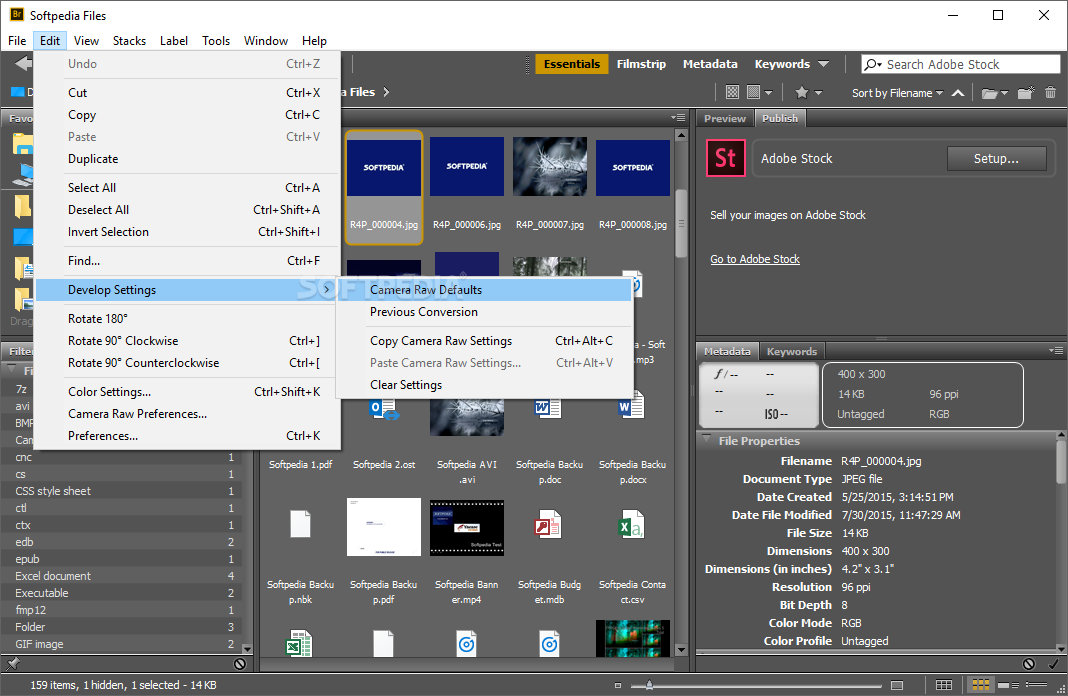1068x696 pixels.
Task: Expand the workspace switcher arrow after Keywords
Action: 823,63
